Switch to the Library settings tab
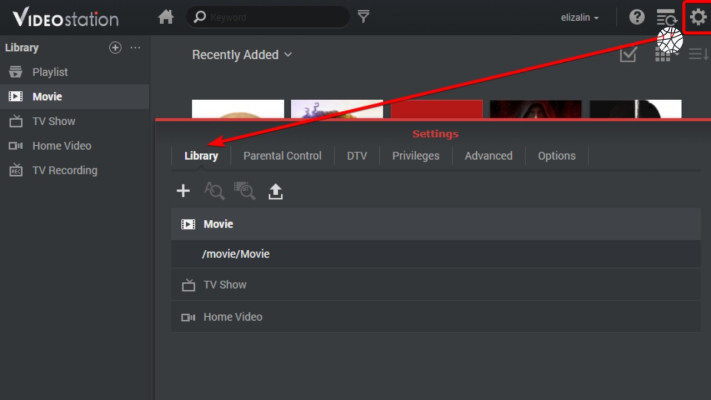711x400 pixels. 201,156
